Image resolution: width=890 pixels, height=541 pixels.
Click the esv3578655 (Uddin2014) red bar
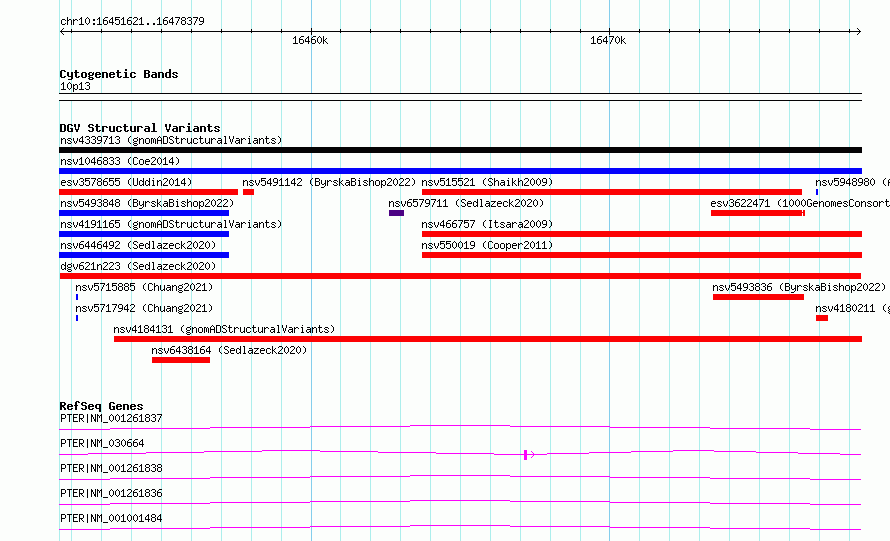(x=148, y=192)
